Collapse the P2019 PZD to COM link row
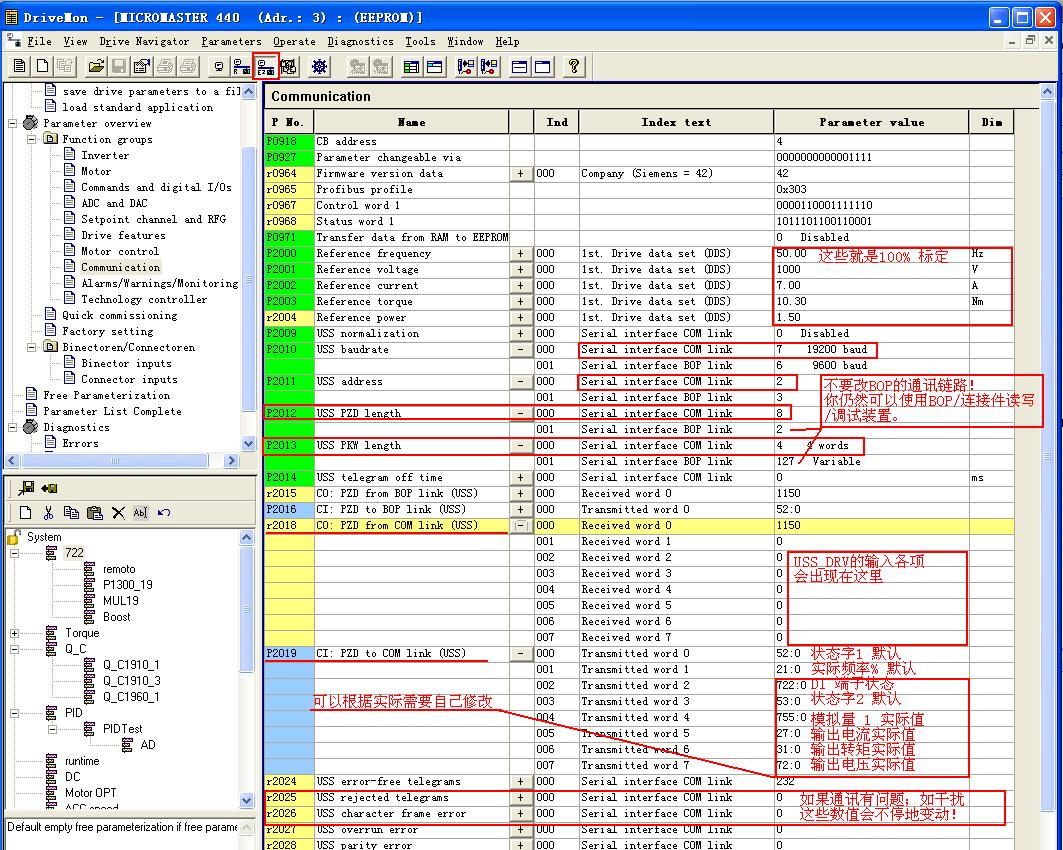The height and width of the screenshot is (850, 1063). coord(521,654)
